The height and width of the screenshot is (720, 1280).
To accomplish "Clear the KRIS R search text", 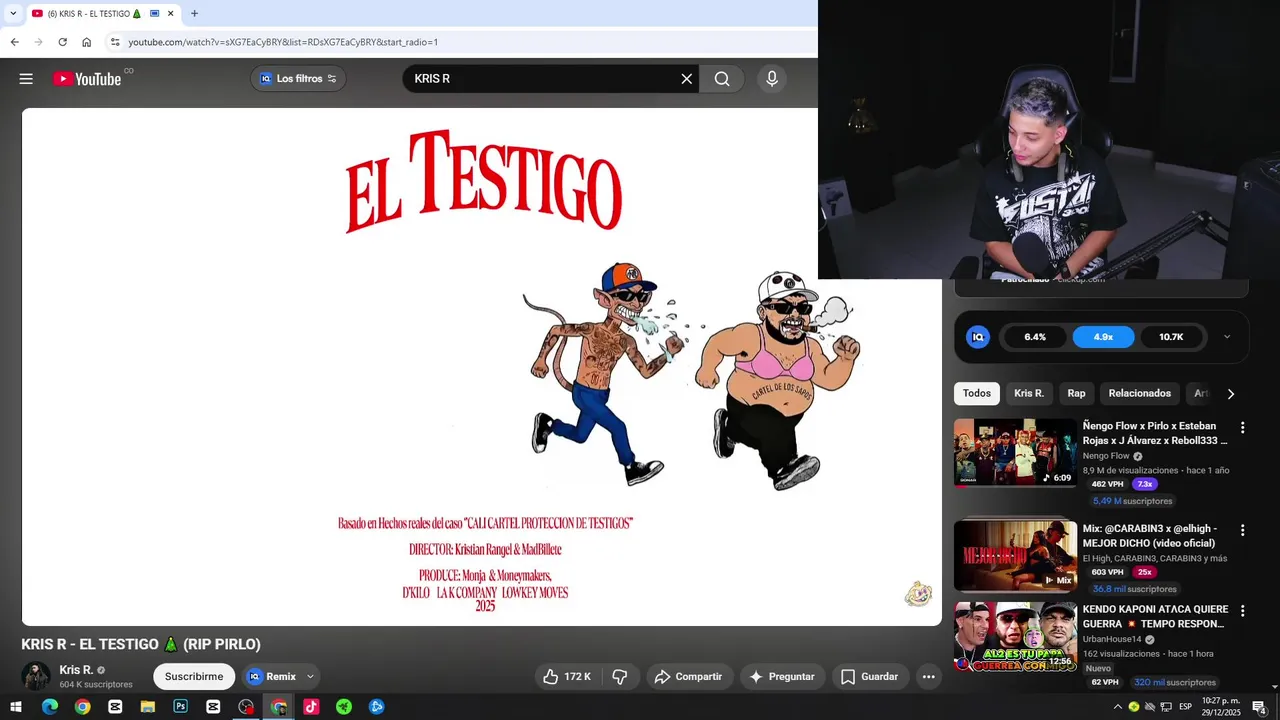I will [687, 79].
